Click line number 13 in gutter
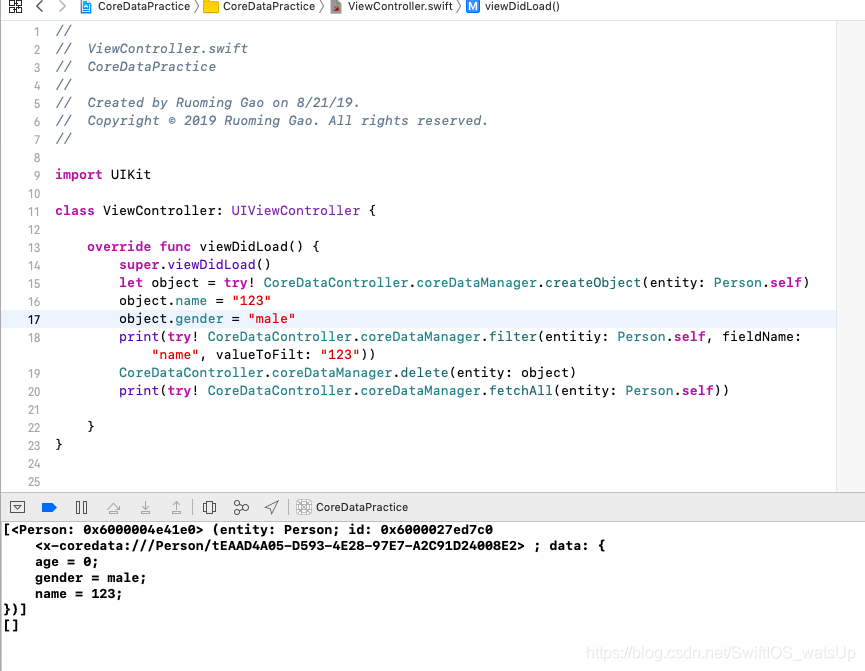This screenshot has width=865, height=671. (x=34, y=248)
